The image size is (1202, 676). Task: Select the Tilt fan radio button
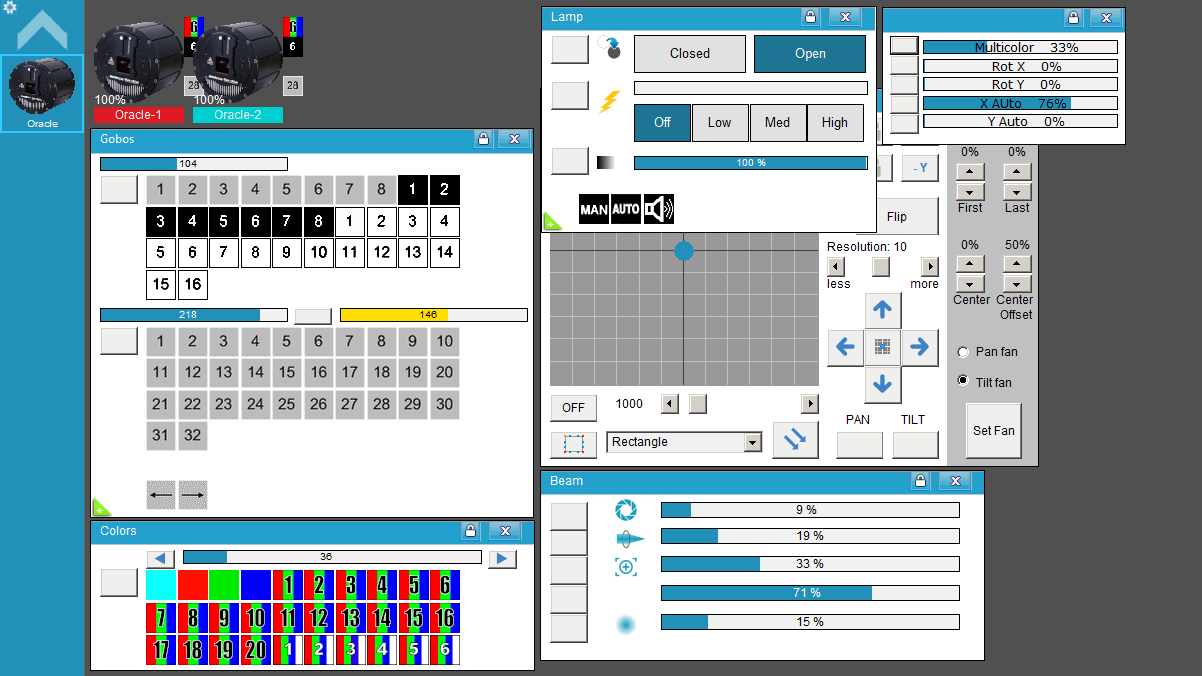pyautogui.click(x=963, y=381)
